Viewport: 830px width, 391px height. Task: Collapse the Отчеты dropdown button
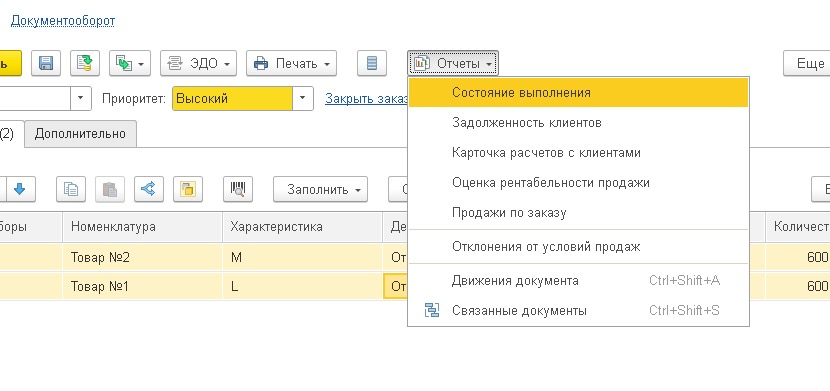(x=453, y=63)
